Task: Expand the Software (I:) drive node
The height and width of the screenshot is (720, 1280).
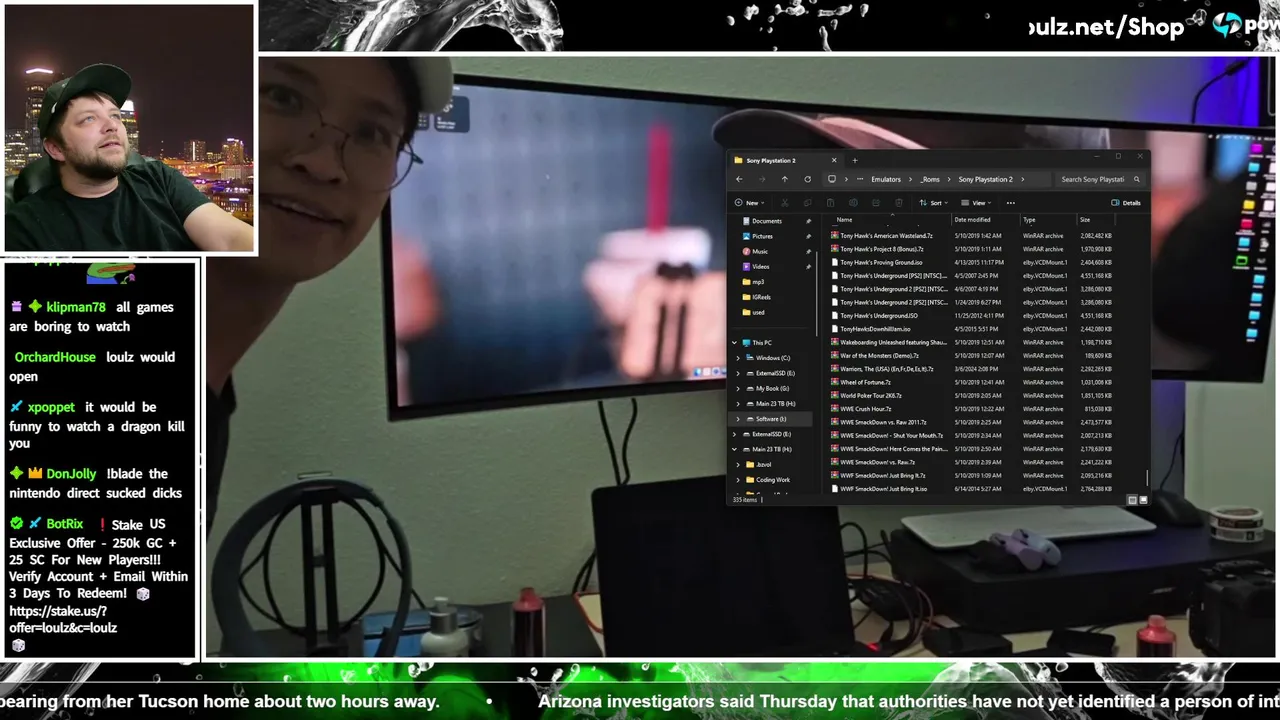Action: coord(738,419)
